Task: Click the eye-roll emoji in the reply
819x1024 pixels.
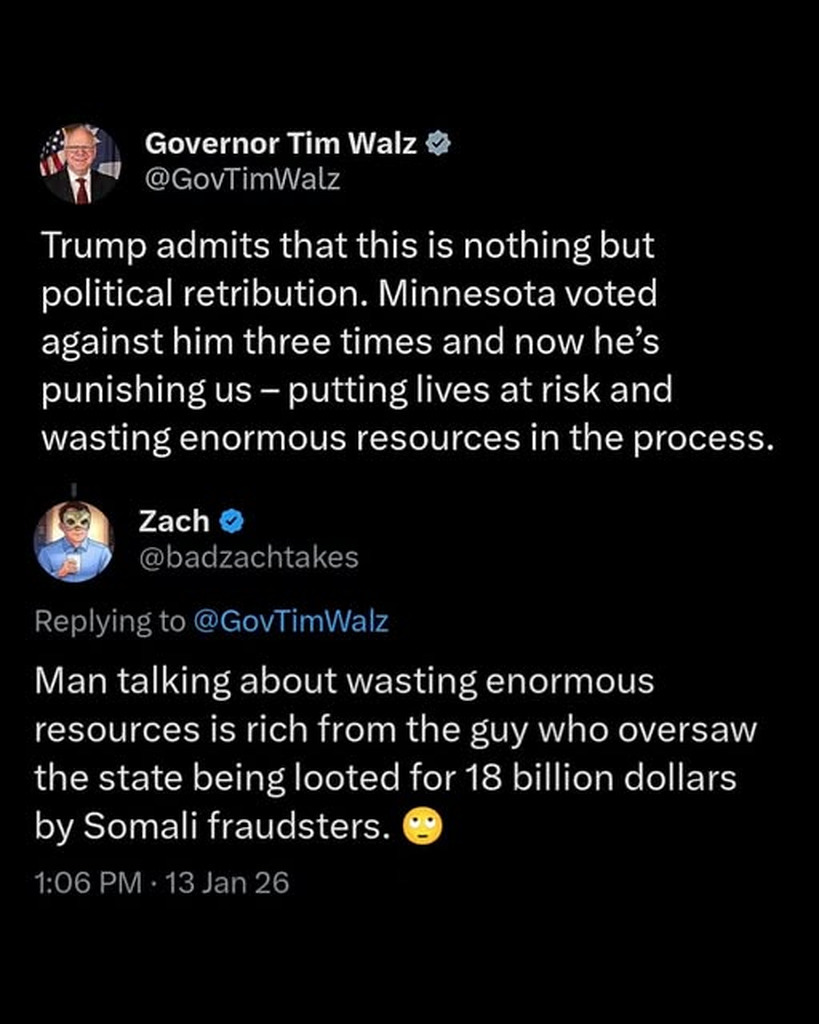Action: coord(421,827)
